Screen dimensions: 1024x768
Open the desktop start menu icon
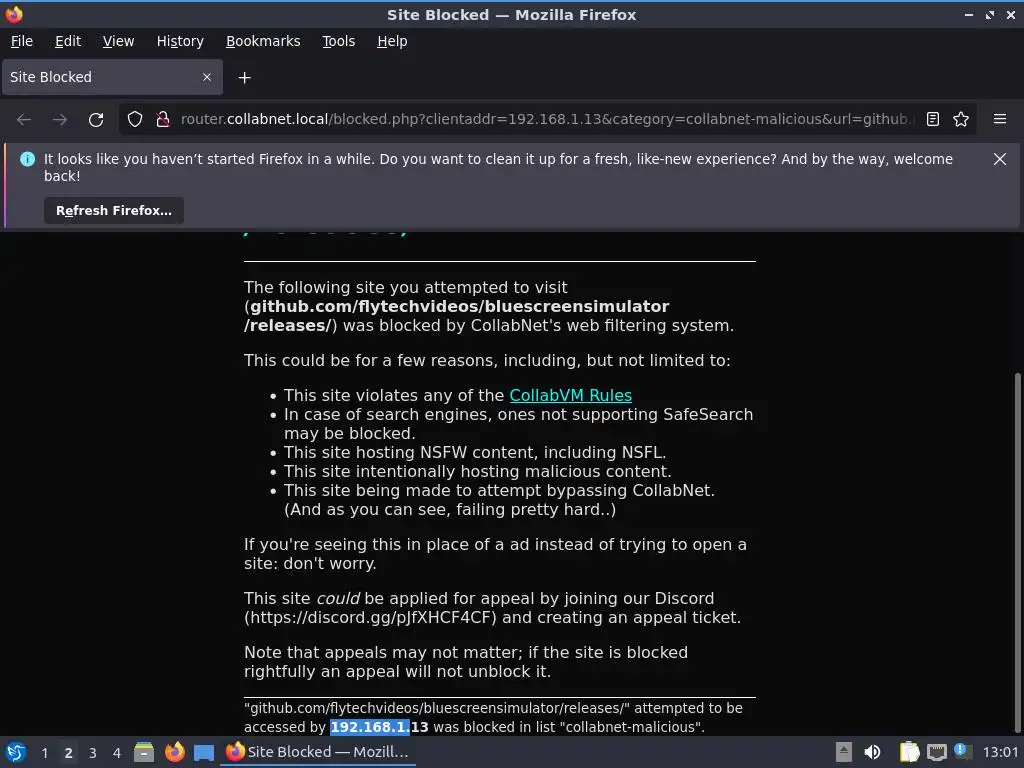point(16,752)
